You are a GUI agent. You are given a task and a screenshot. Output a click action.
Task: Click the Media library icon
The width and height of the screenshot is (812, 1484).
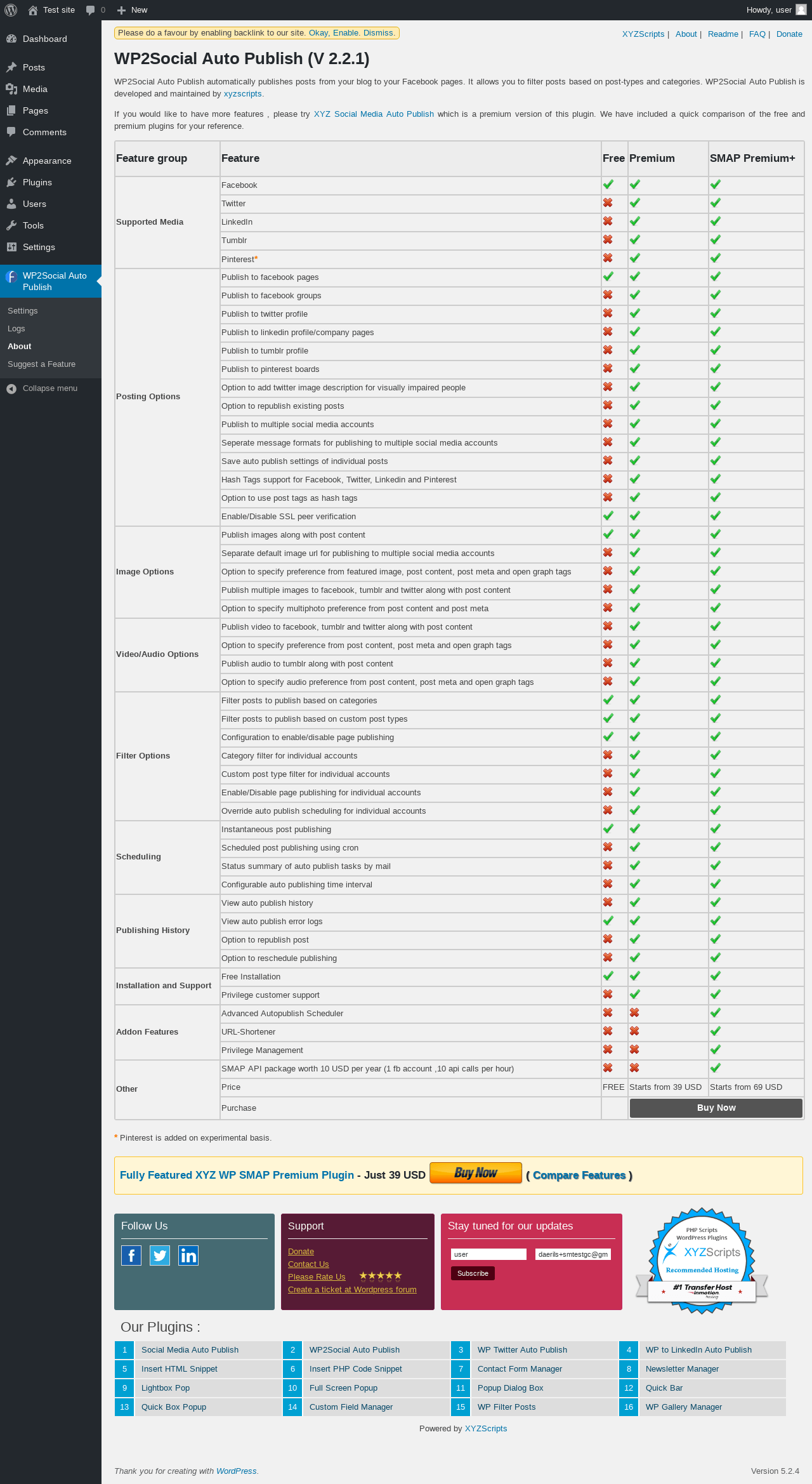click(11, 89)
